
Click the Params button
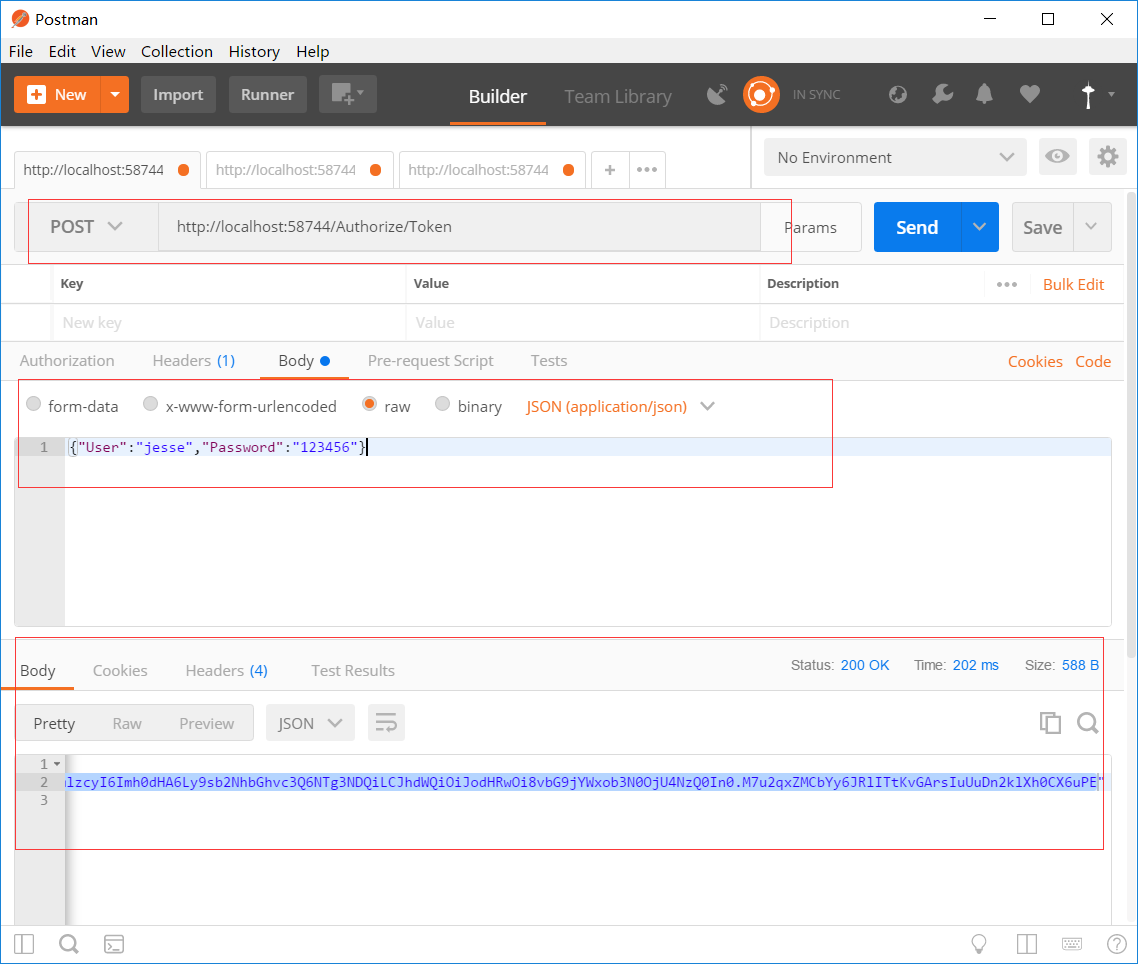click(811, 227)
